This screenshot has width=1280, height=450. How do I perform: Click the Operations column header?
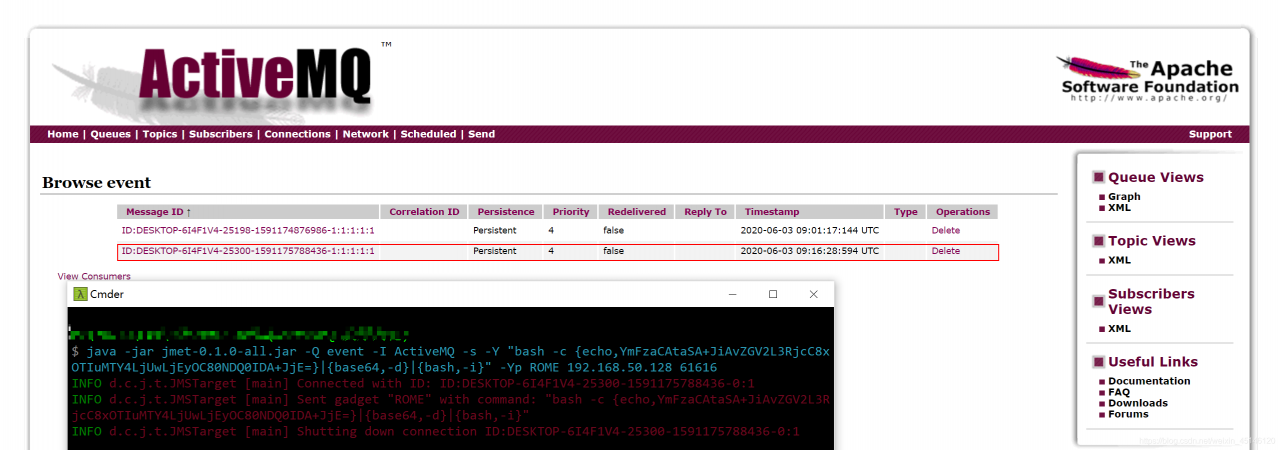(x=963, y=212)
